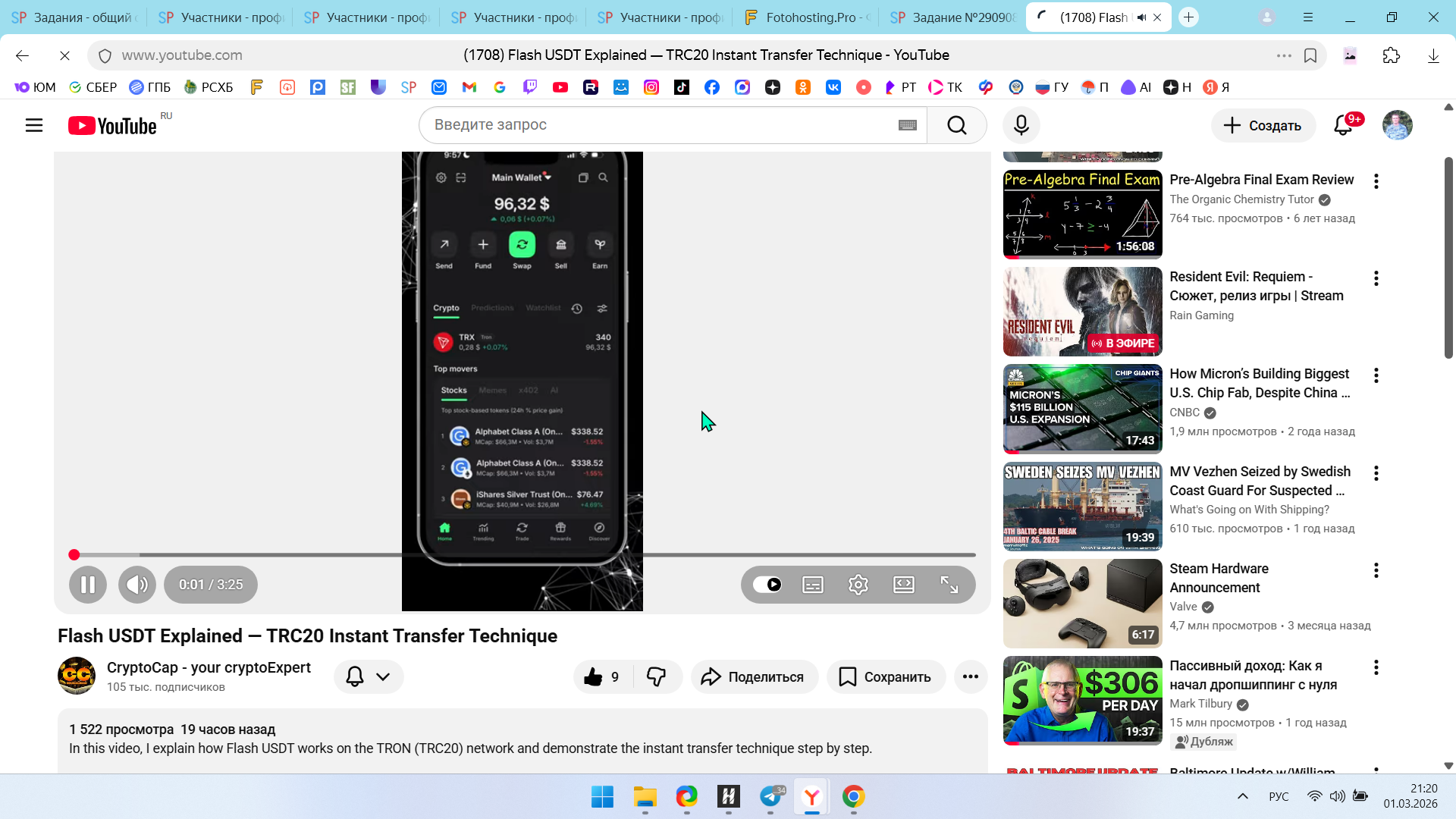Image resolution: width=1456 pixels, height=819 pixels.
Task: Click the microphone voice search icon
Action: [1021, 125]
